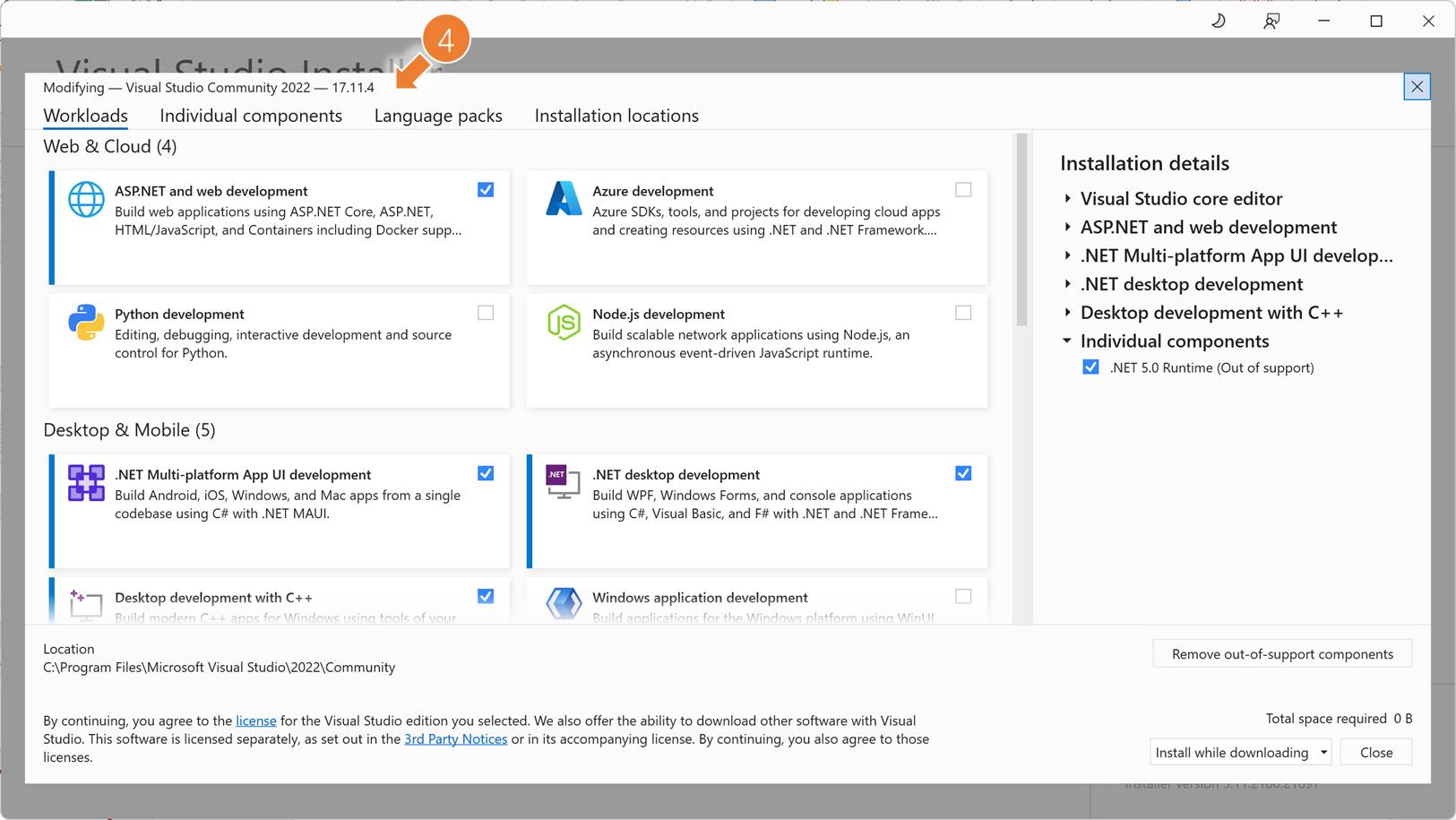Click the Desktop & Mobile (5) heading
Screen dimensions: 1456x820
pyautogui.click(x=129, y=430)
